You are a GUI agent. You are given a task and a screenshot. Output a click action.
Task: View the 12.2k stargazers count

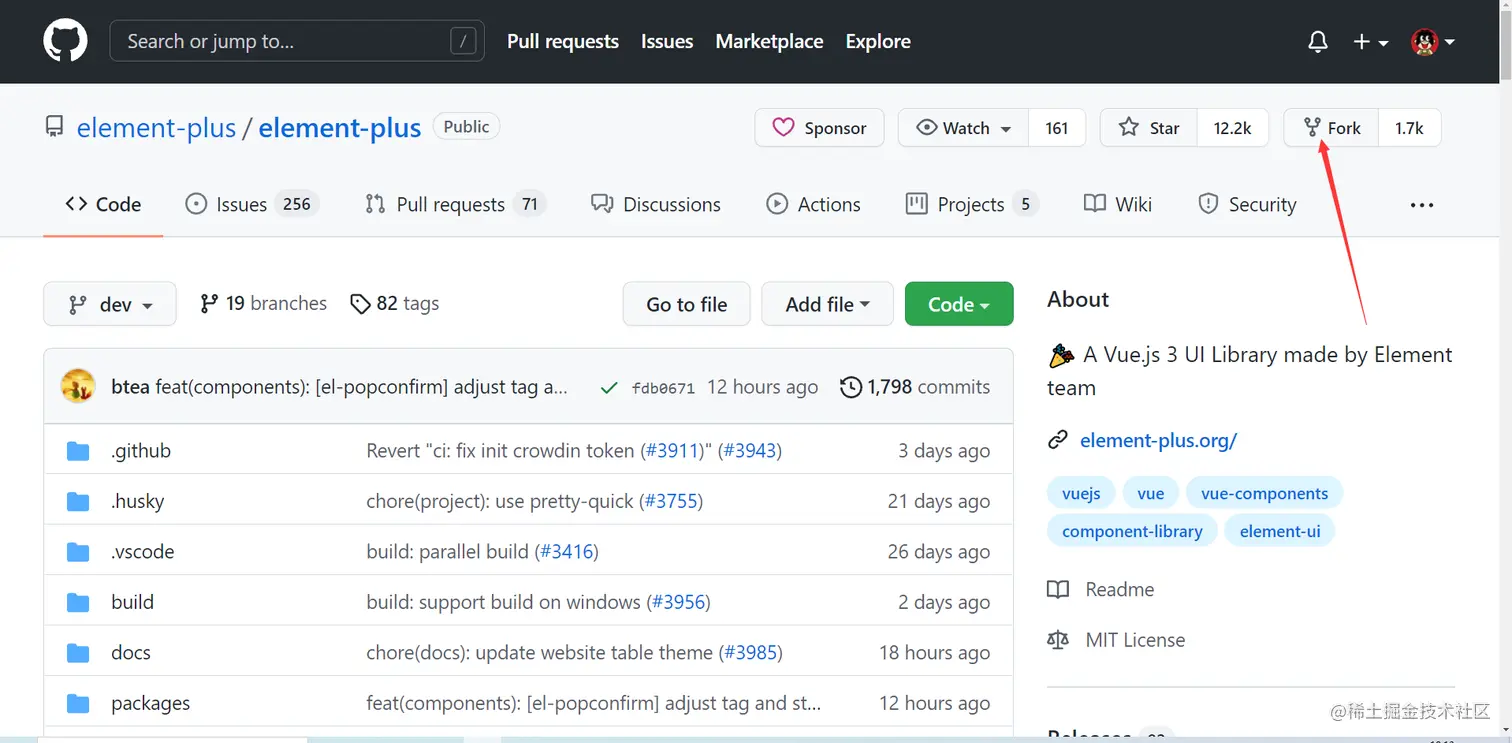tap(1233, 128)
